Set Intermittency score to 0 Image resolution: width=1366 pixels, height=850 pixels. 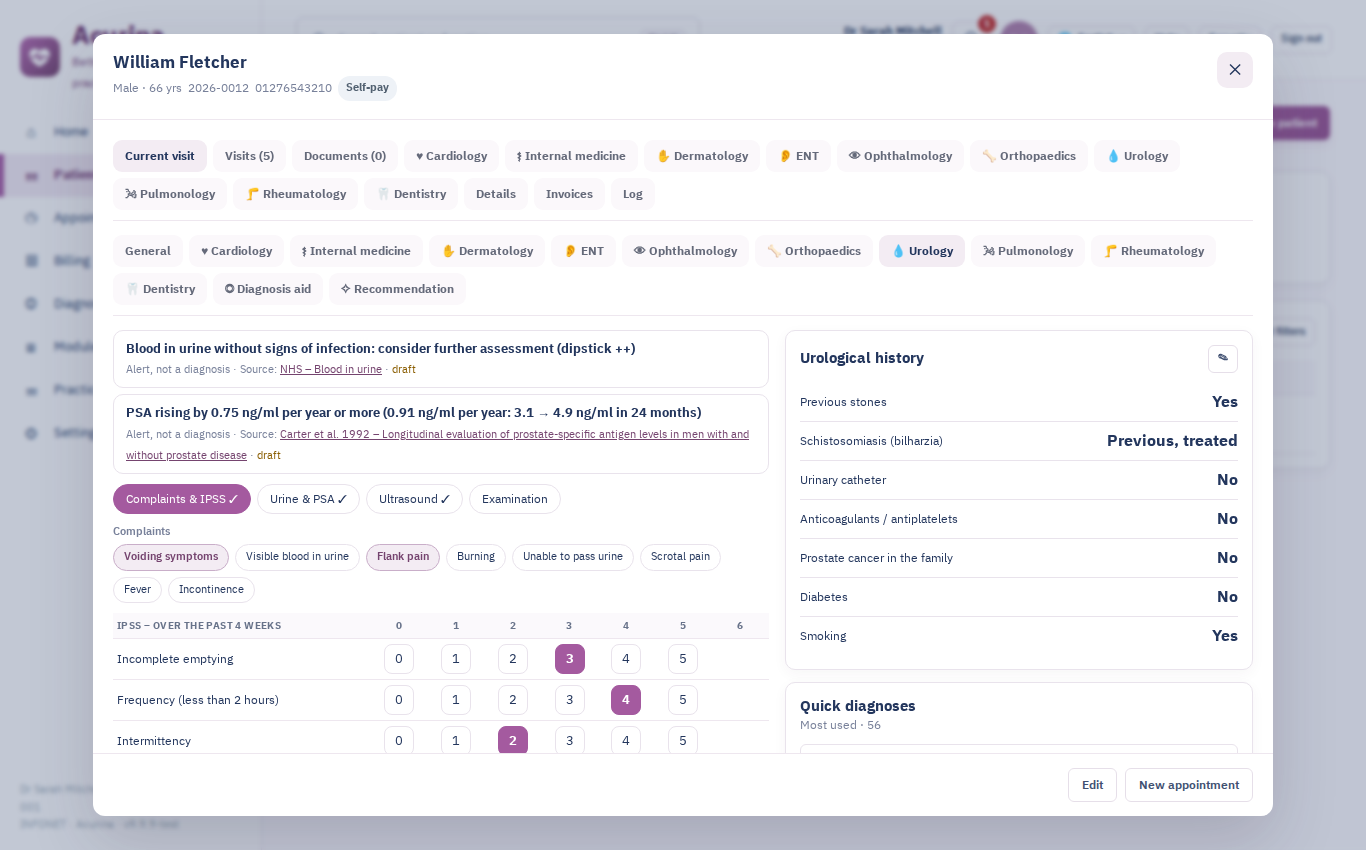point(399,741)
